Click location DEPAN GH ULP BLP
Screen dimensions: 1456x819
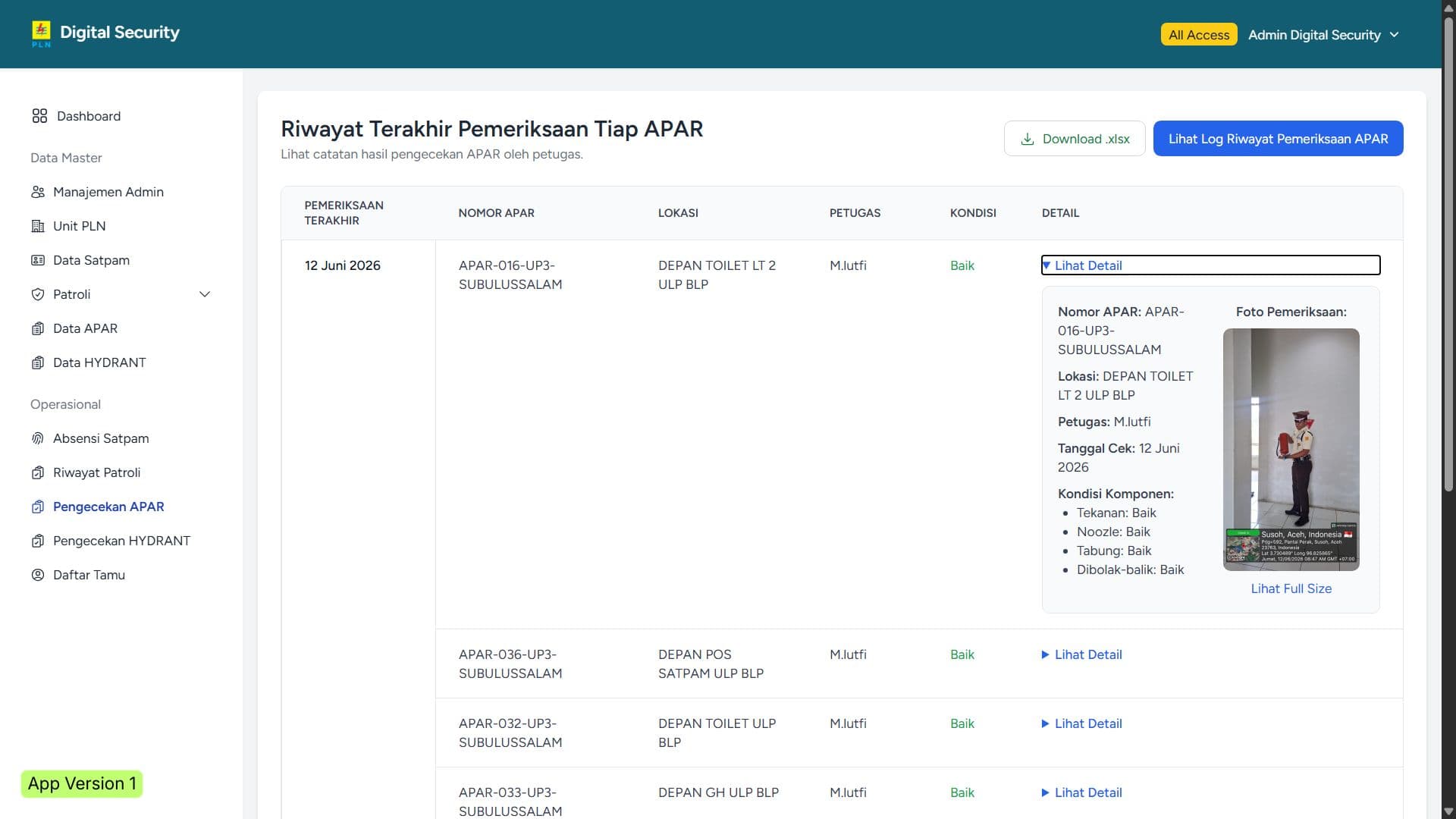pos(718,792)
